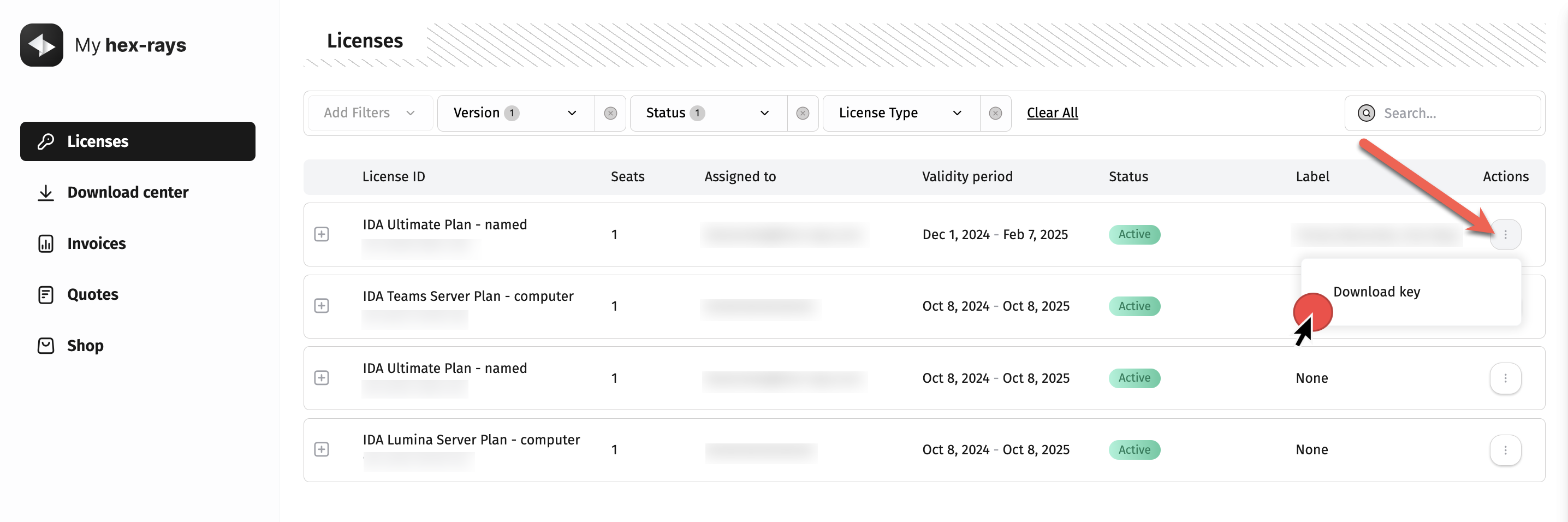Expand the Version filter dropdown
Screen dimensions: 1568x522
[x=515, y=113]
